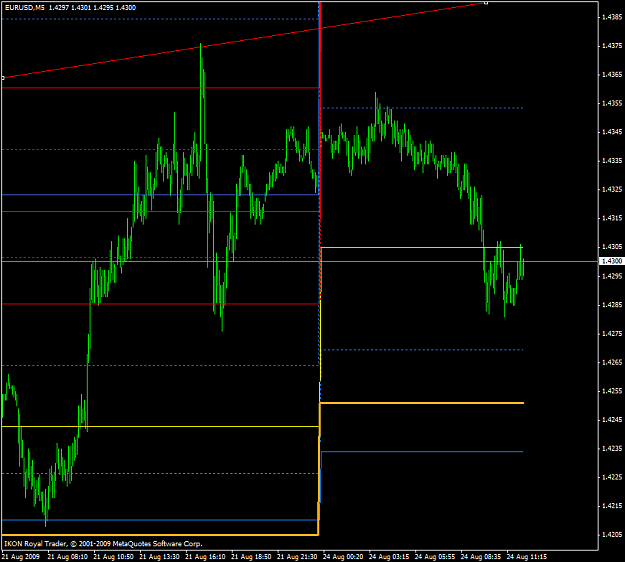Click the 1.4285 price axis label
The image size is (625, 562).
(612, 305)
